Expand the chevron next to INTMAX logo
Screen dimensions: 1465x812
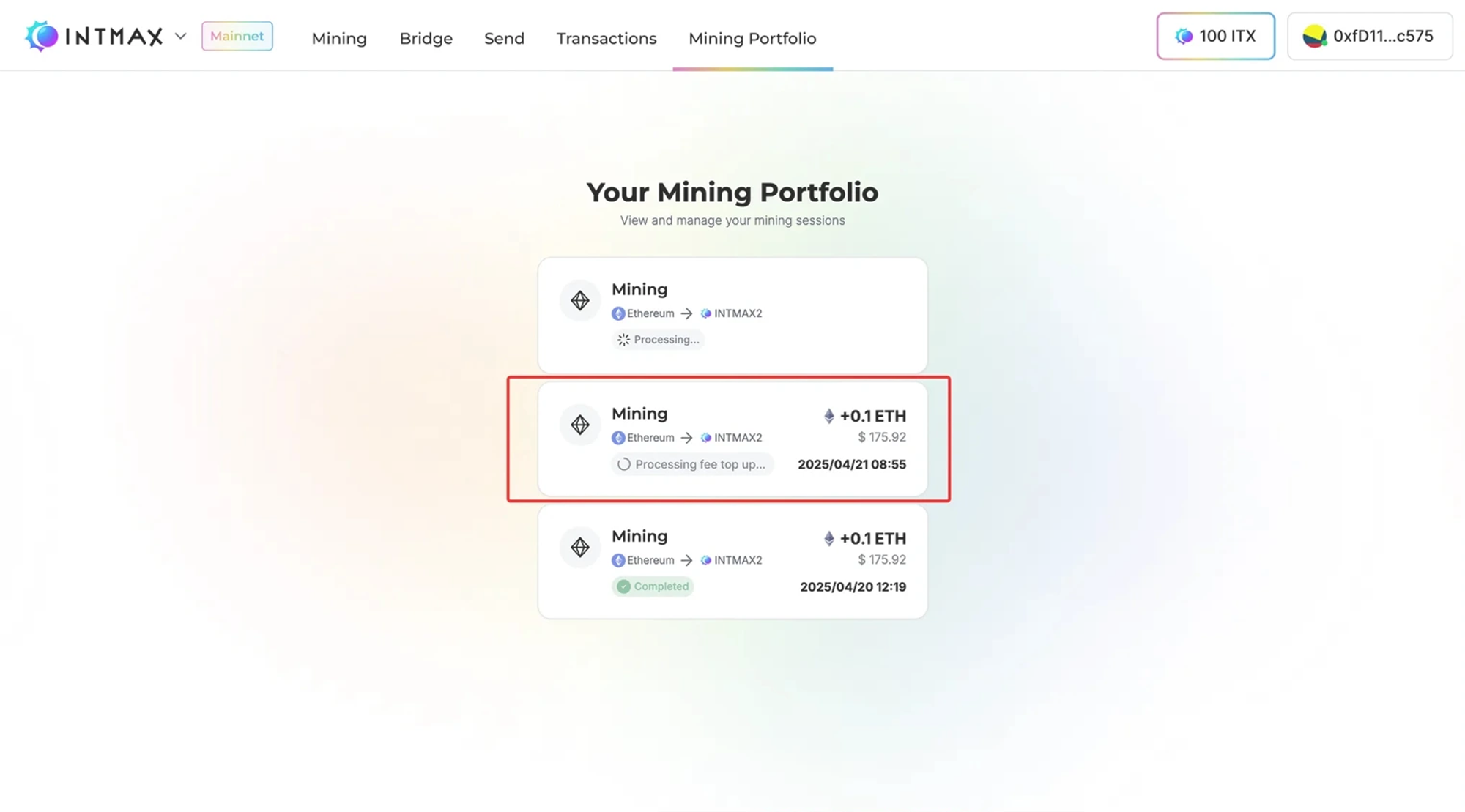click(180, 36)
